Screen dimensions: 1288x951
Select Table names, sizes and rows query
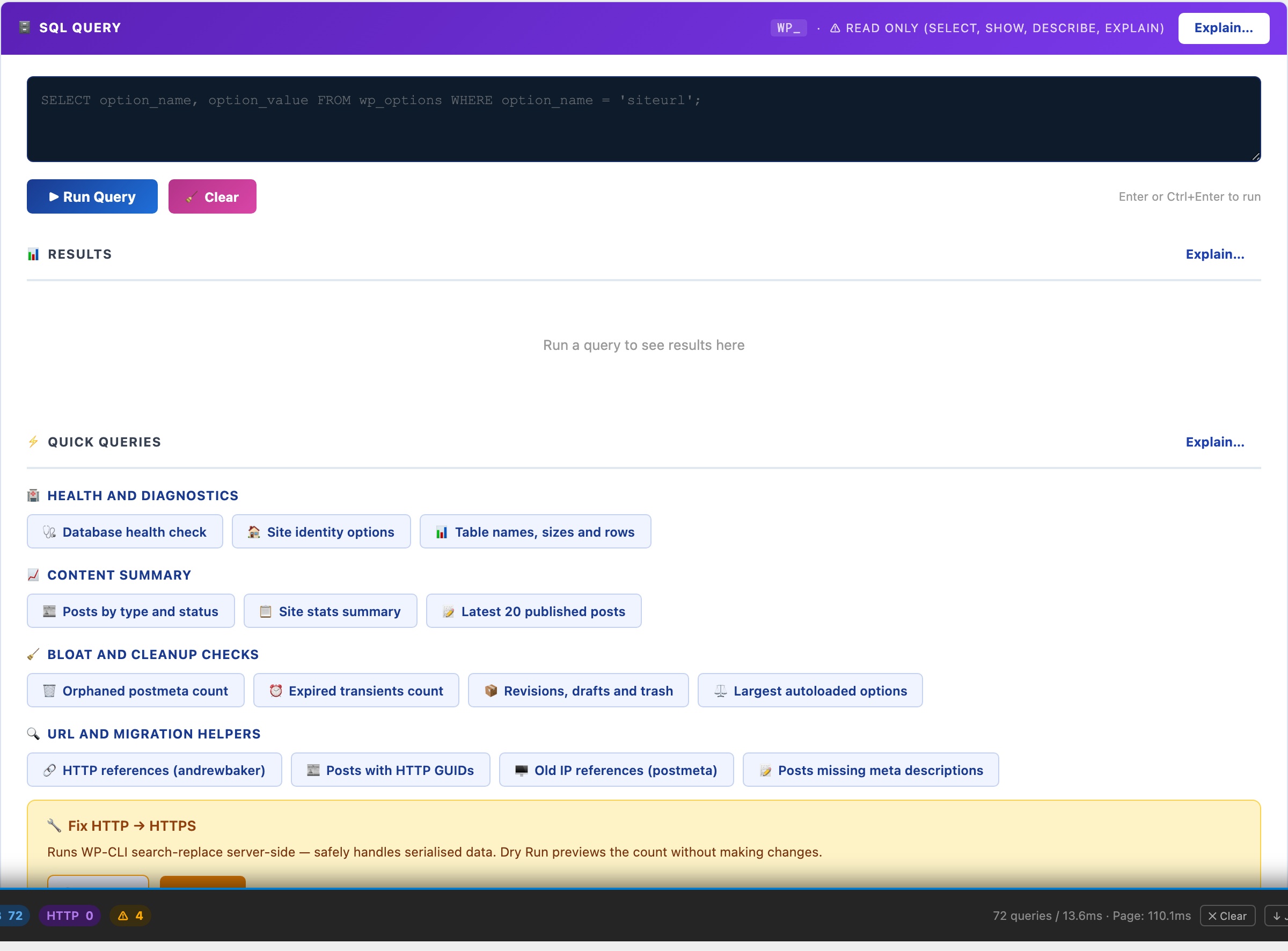click(x=535, y=531)
